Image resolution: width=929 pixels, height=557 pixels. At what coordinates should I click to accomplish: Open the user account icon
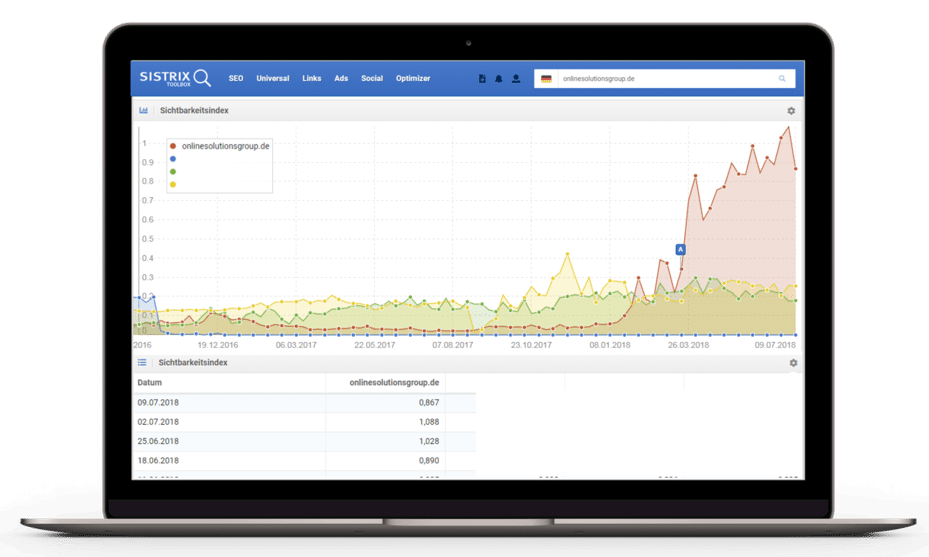pos(516,78)
